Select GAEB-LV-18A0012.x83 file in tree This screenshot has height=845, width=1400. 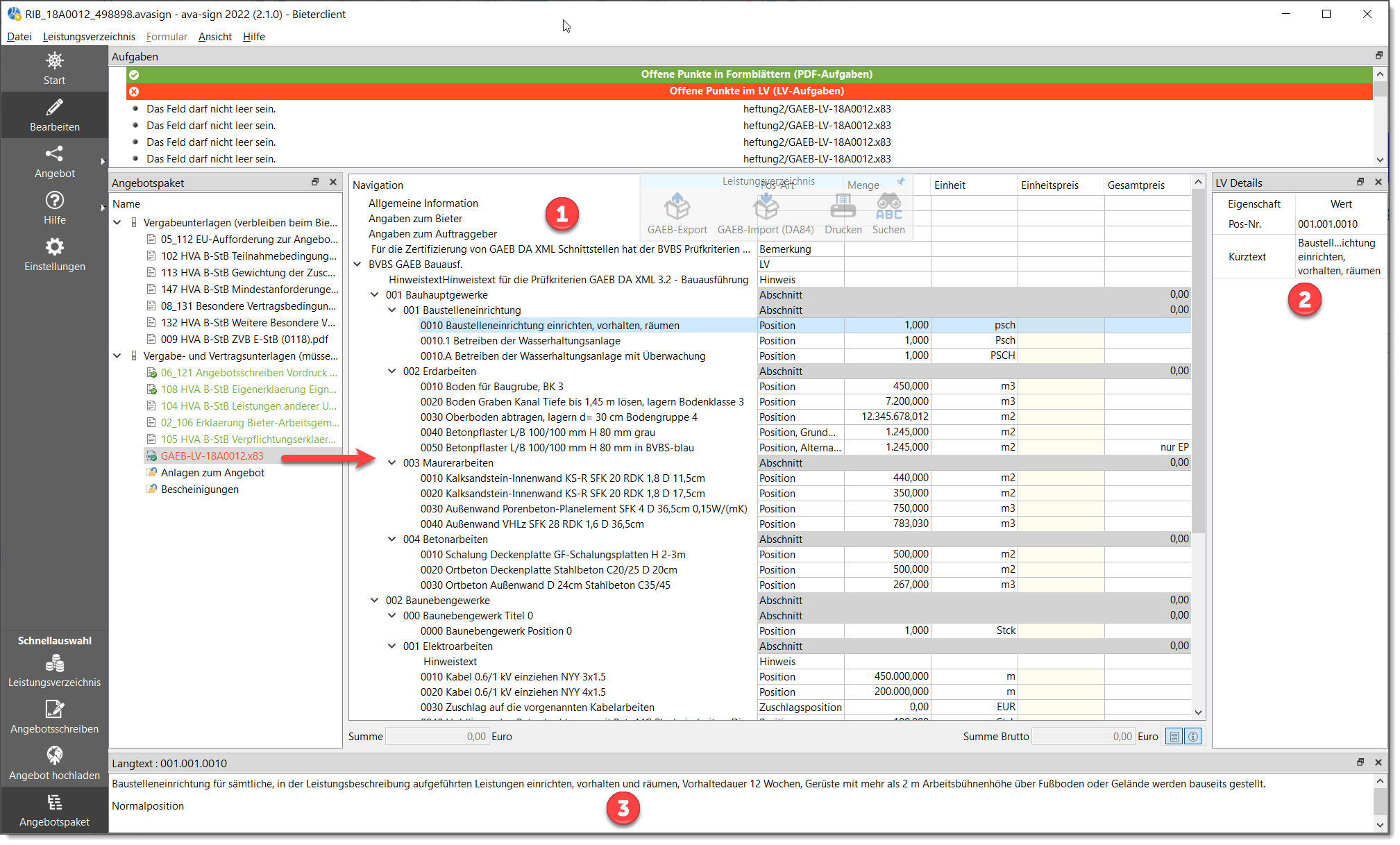coord(212,456)
